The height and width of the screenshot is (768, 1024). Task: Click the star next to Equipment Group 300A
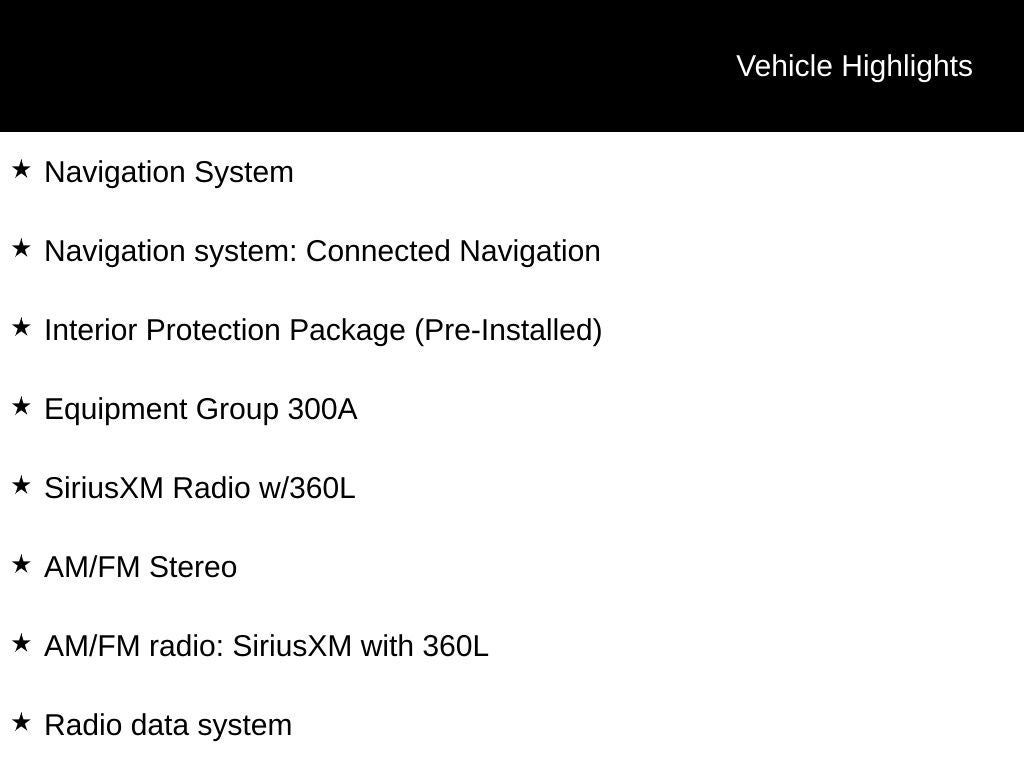[x=21, y=407]
